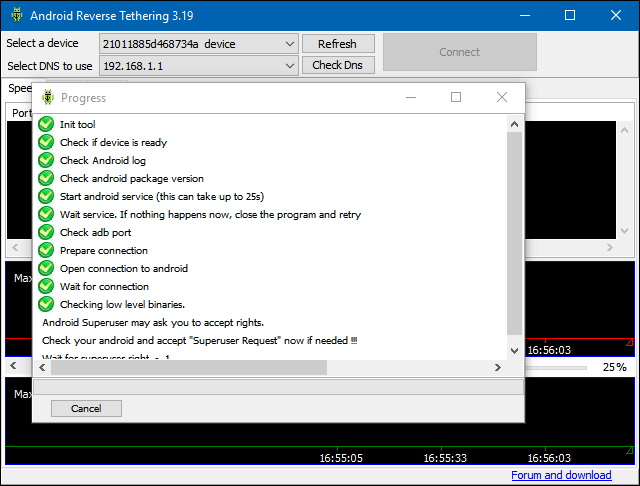This screenshot has height=486, width=640.
Task: Click green check beside Wait service line
Action: point(46,214)
